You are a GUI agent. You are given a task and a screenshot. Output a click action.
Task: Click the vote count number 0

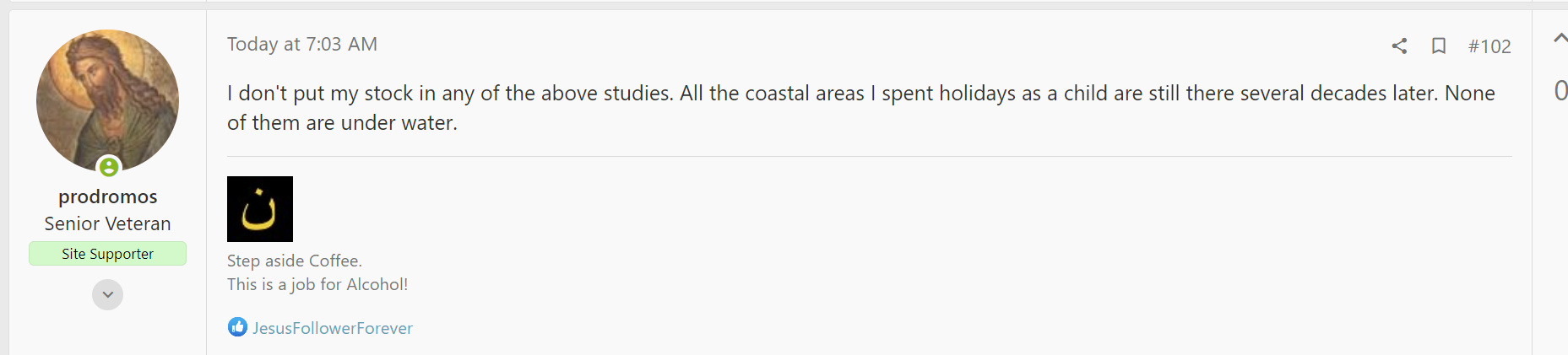click(1560, 90)
